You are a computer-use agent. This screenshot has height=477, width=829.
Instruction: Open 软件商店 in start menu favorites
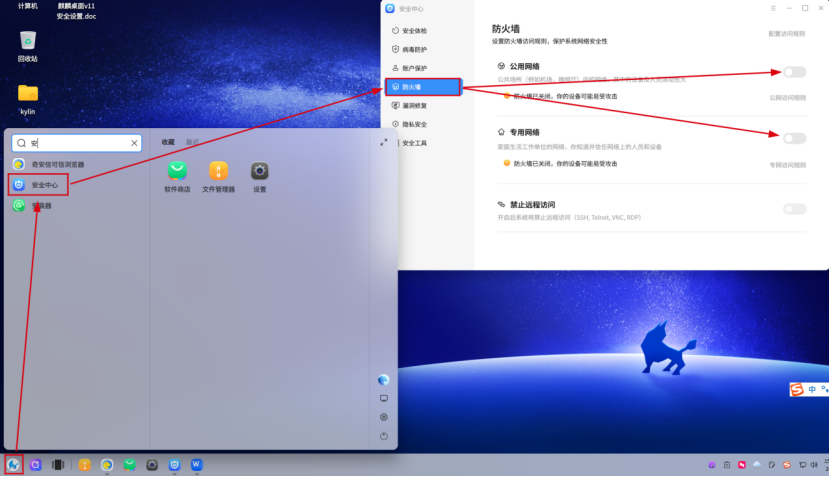177,177
